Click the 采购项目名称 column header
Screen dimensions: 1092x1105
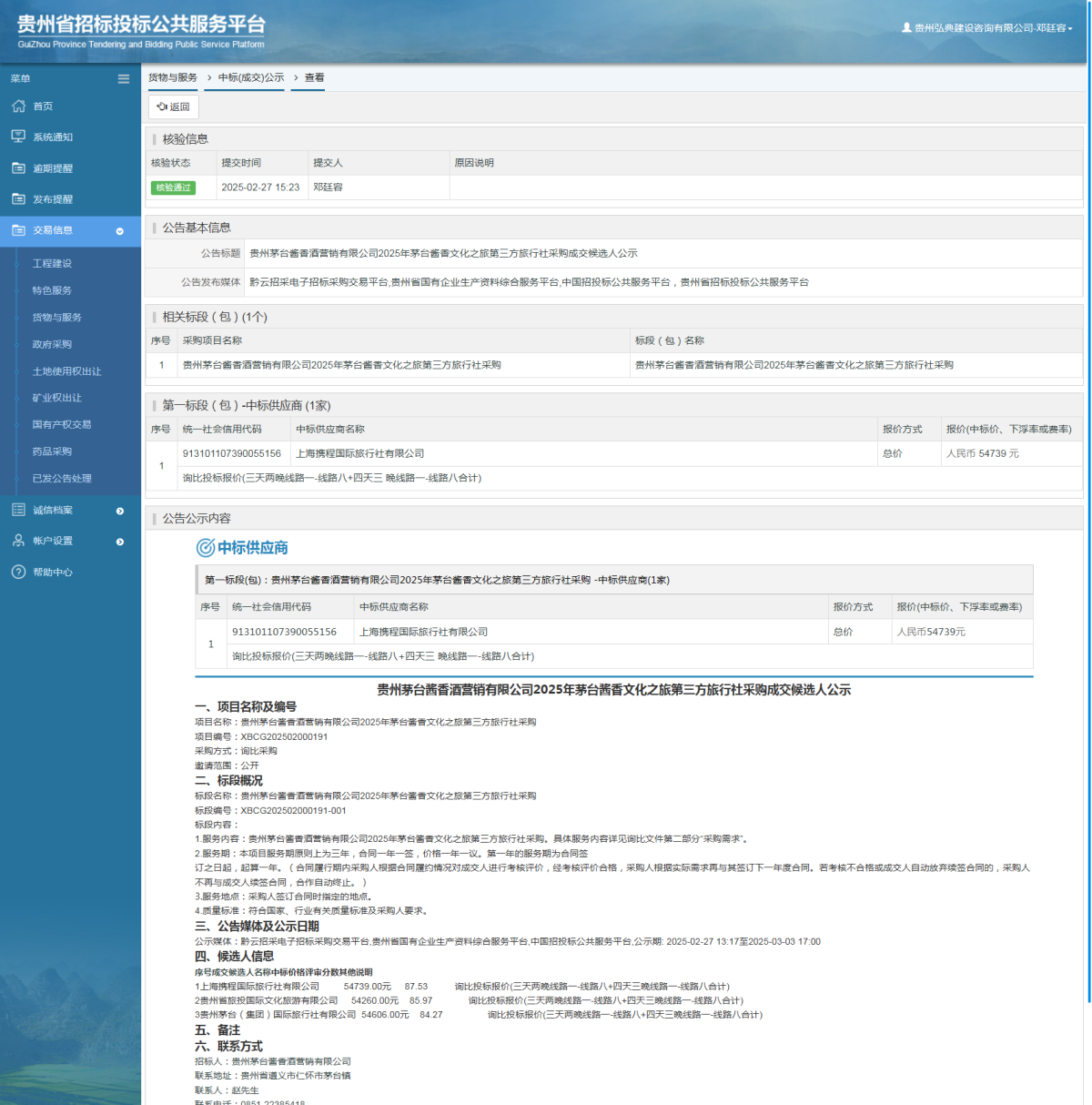point(212,340)
